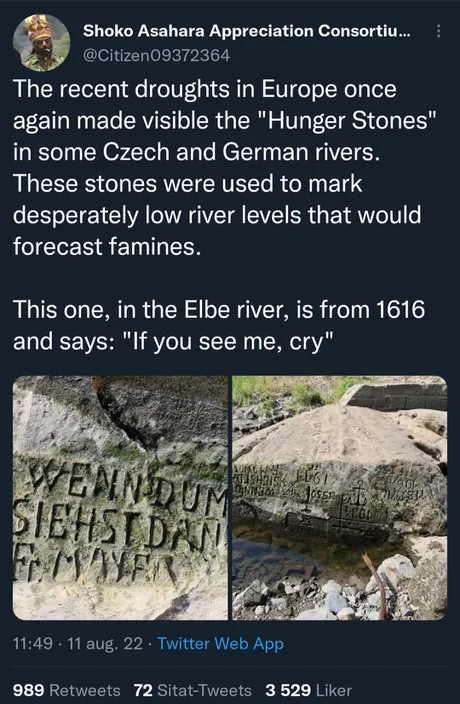Enlarge the right hunger stone riverbed photo
Image resolution: width=460 pixels, height=704 pixels.
(340, 497)
